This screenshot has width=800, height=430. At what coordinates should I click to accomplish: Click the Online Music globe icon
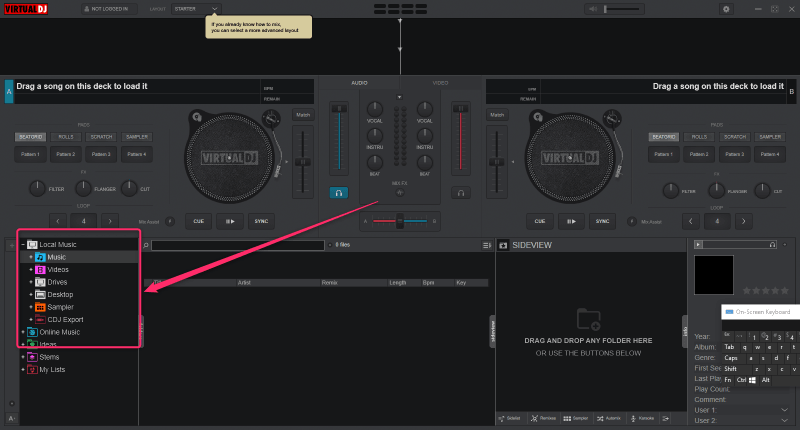pos(32,332)
